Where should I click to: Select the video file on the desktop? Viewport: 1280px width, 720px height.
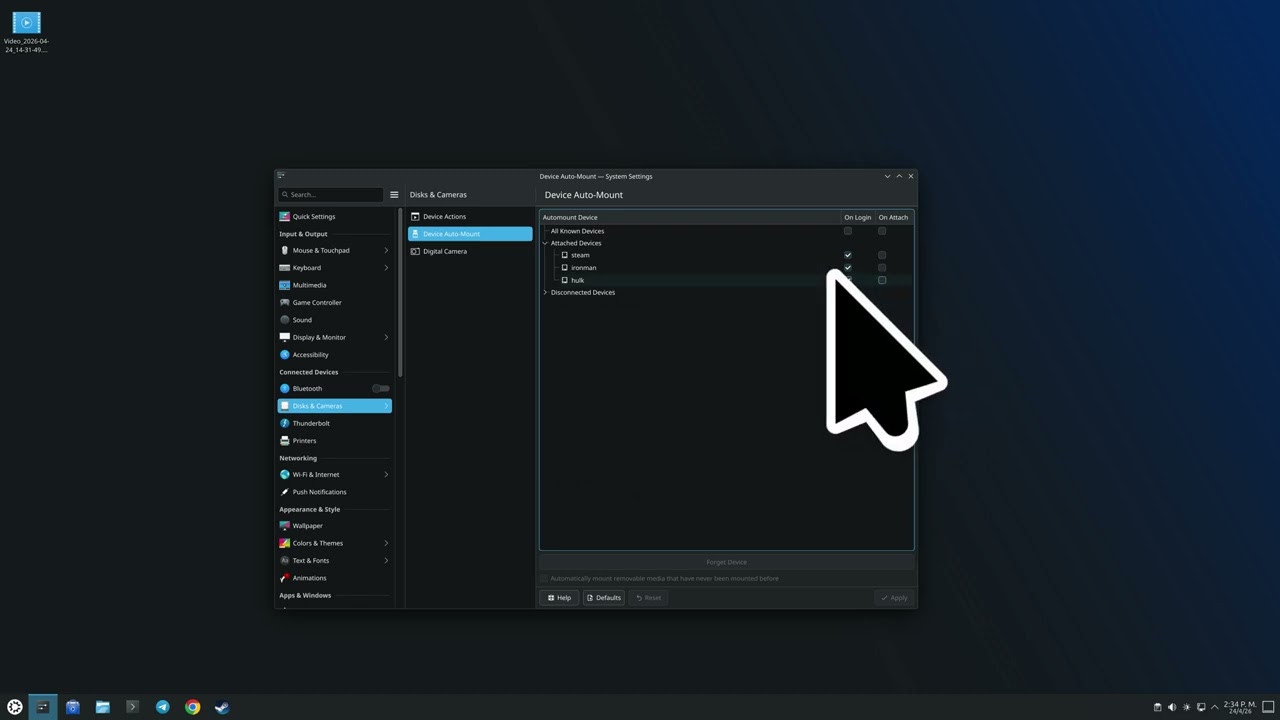pyautogui.click(x=26, y=32)
